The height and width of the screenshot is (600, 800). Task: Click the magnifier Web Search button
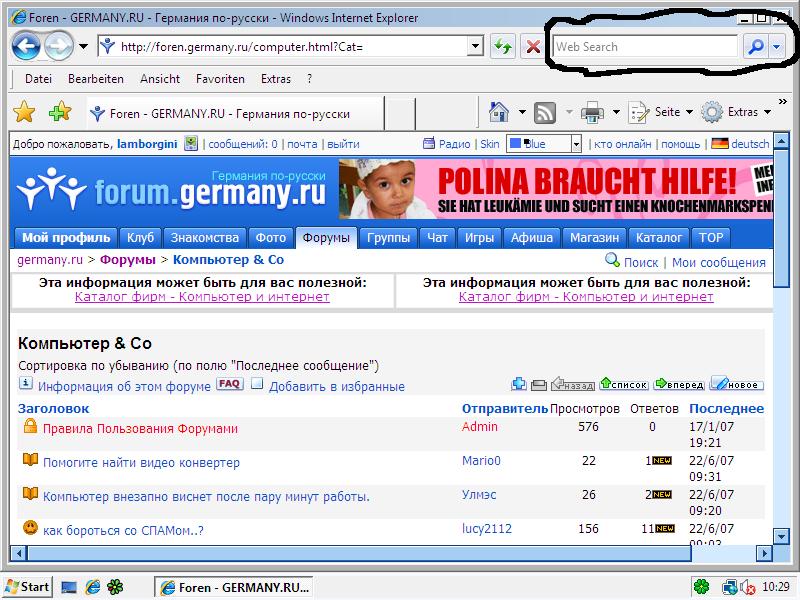(755, 47)
